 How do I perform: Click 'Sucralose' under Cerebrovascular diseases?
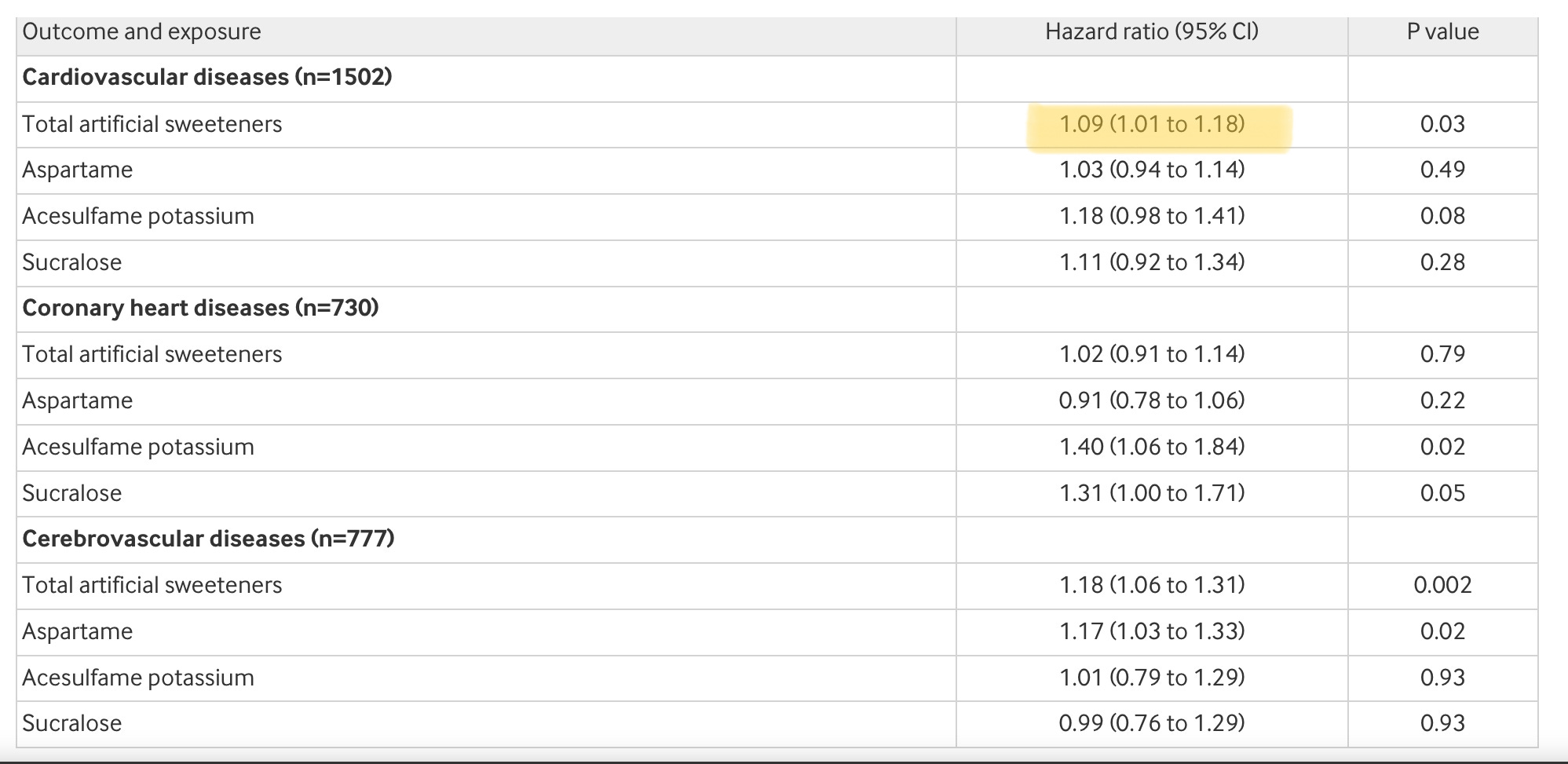[71, 723]
